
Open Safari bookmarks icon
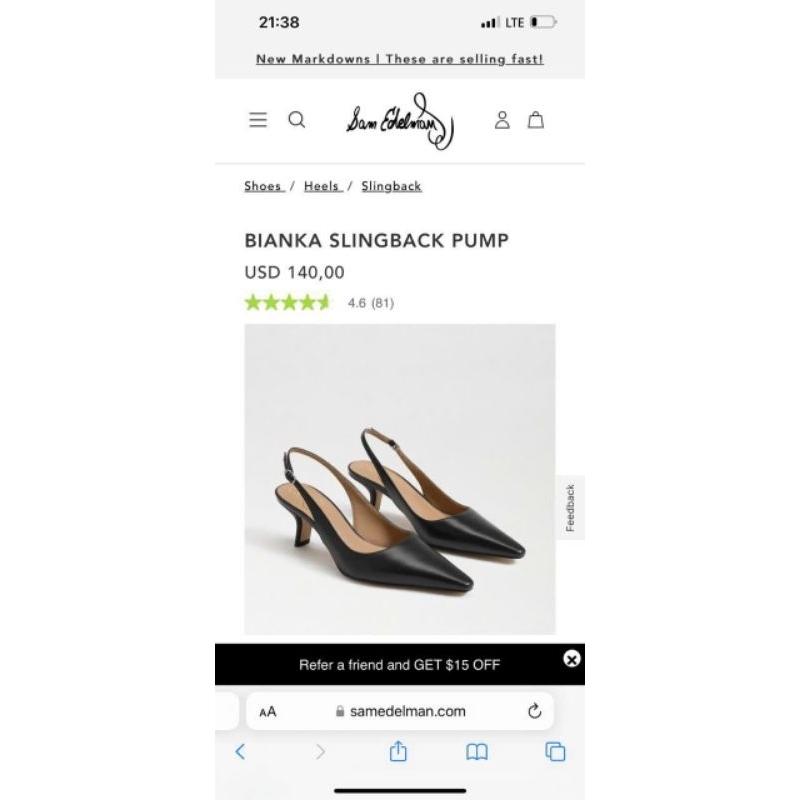476,752
